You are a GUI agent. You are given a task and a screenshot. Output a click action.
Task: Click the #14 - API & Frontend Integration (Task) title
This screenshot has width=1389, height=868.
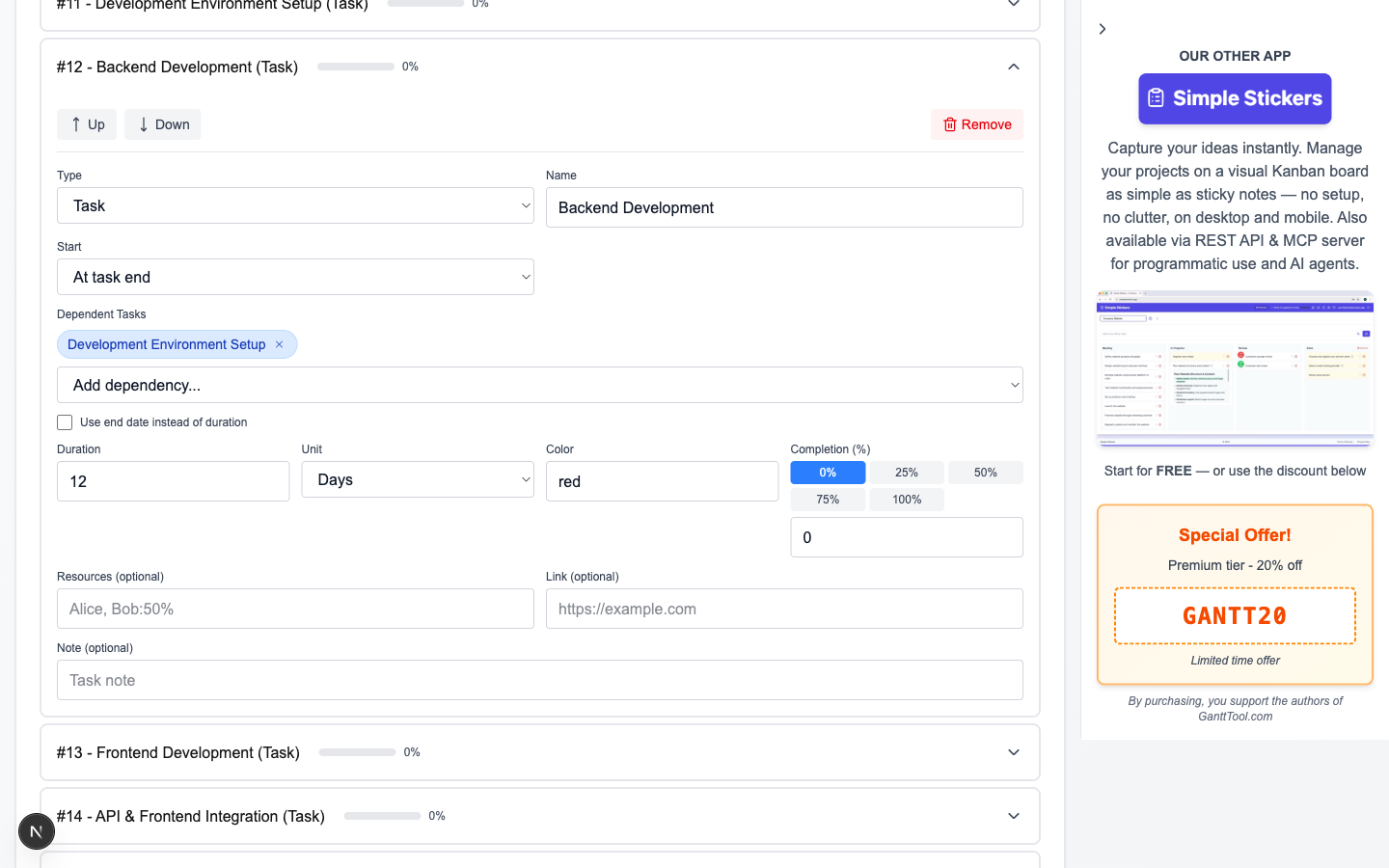tap(191, 816)
